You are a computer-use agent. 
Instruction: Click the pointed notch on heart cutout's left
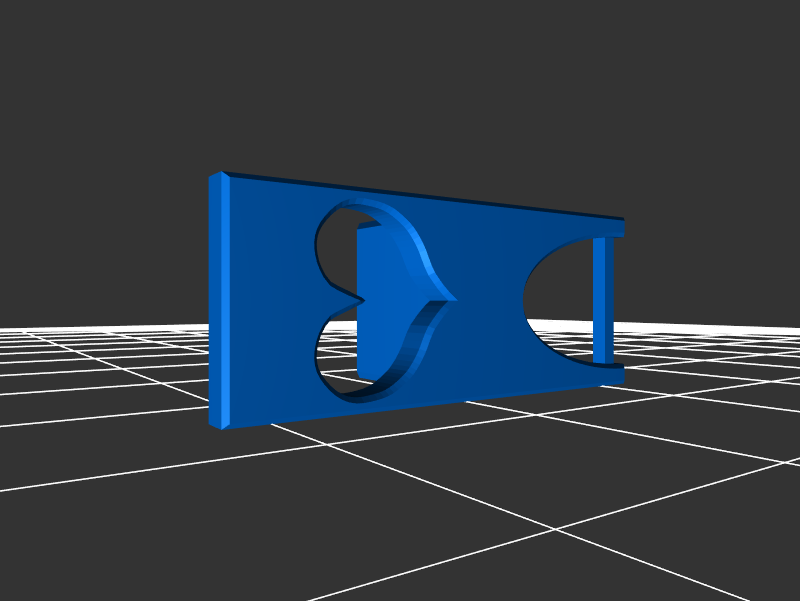click(353, 298)
